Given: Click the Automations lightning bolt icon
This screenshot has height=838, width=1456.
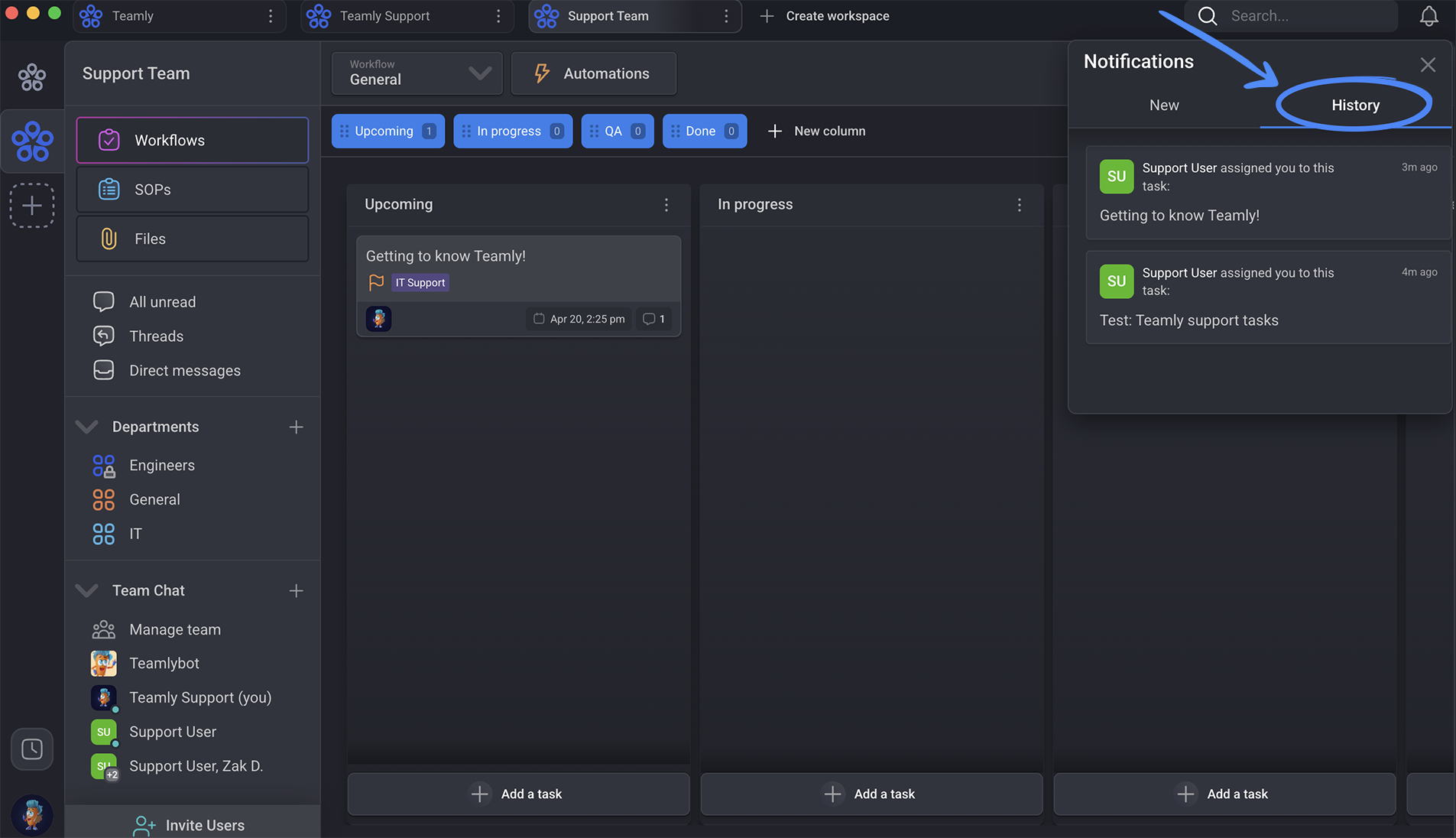Looking at the screenshot, I should (542, 73).
